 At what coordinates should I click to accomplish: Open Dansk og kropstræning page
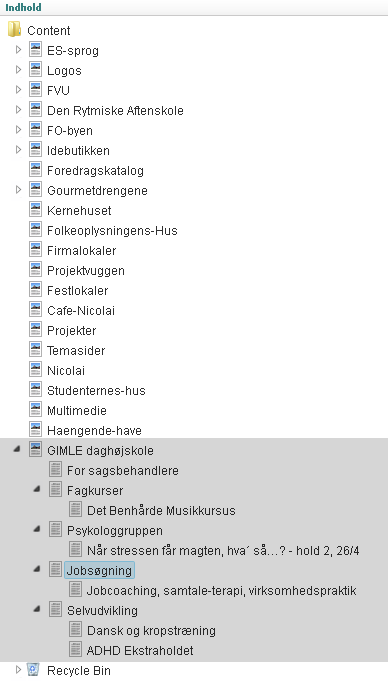[151, 631]
